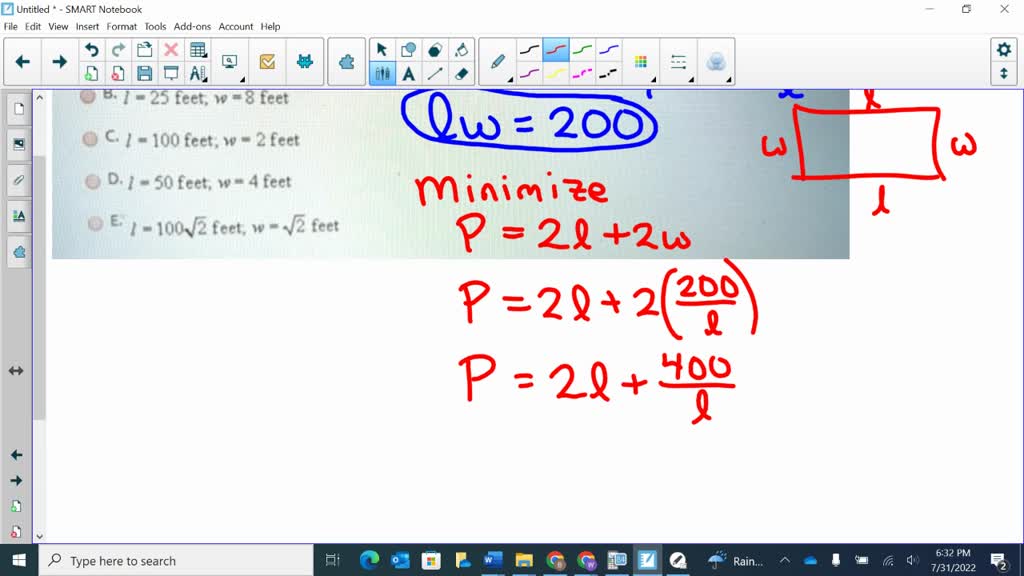The height and width of the screenshot is (576, 1024).
Task: Expand the Pen tool options arrow
Action: [511, 78]
